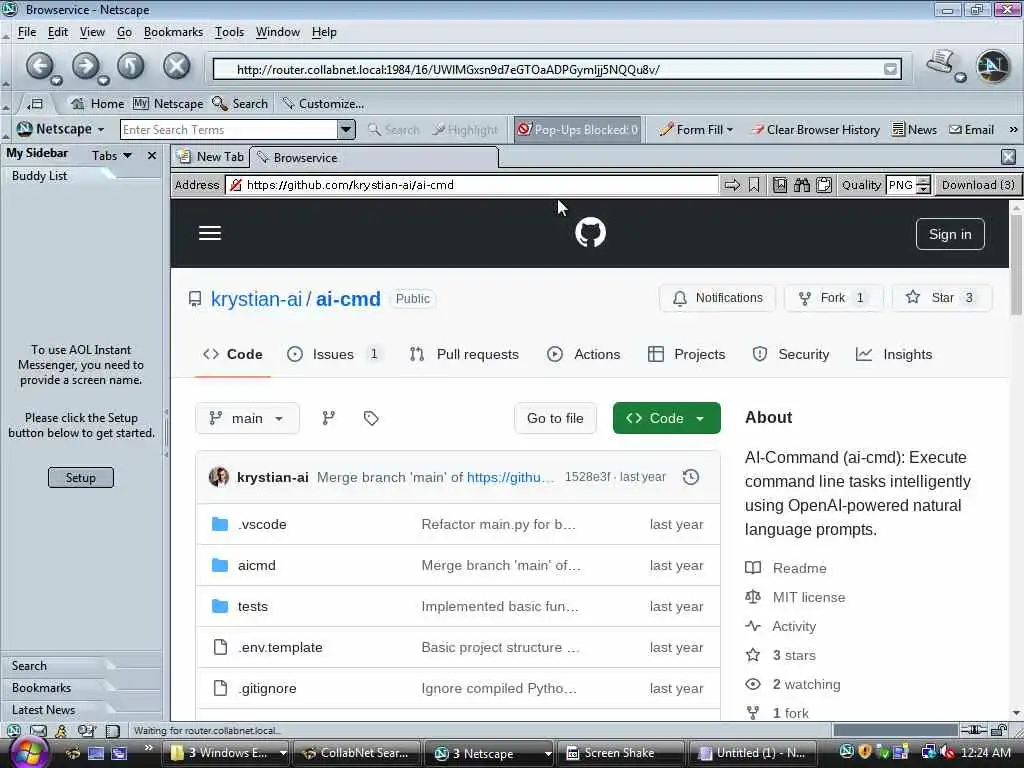Image resolution: width=1024 pixels, height=768 pixels.
Task: Click the Go to file button
Action: coord(555,418)
